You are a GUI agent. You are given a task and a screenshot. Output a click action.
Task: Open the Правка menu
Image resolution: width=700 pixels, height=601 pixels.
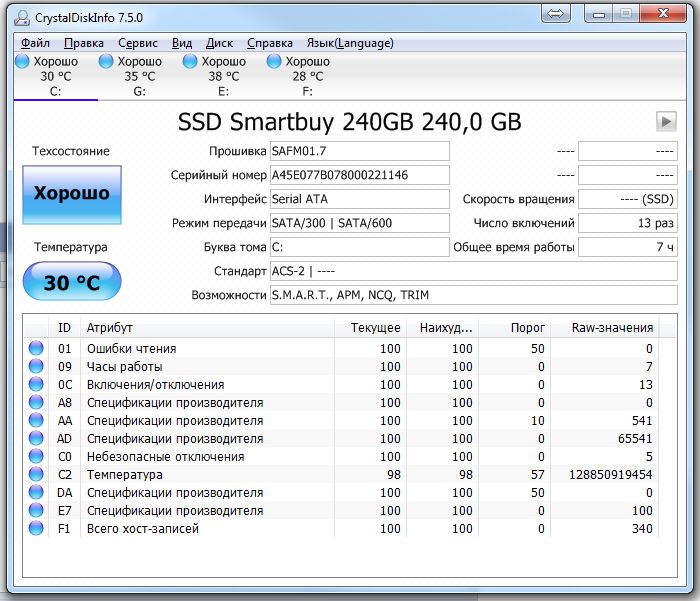click(x=83, y=43)
